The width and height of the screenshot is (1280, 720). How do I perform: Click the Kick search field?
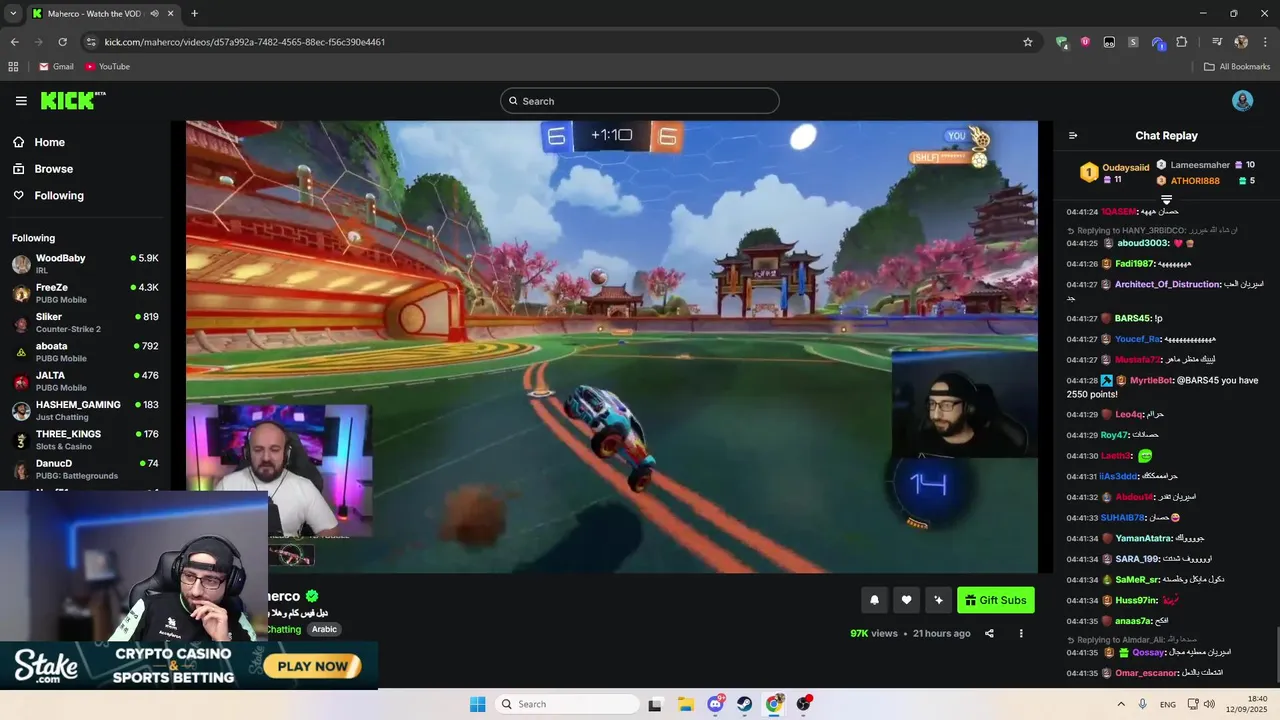(x=640, y=101)
